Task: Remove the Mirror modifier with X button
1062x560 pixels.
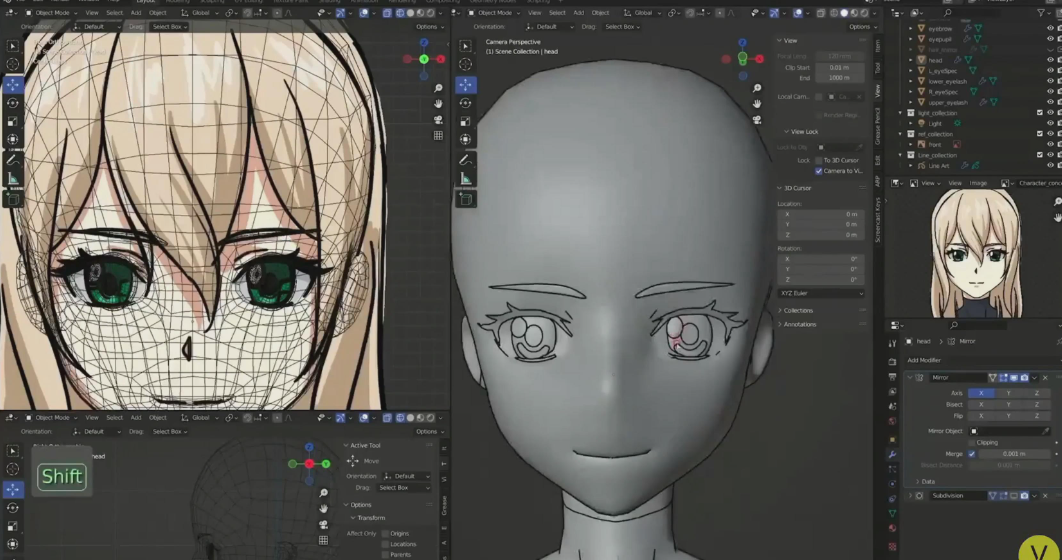Action: pos(1045,378)
